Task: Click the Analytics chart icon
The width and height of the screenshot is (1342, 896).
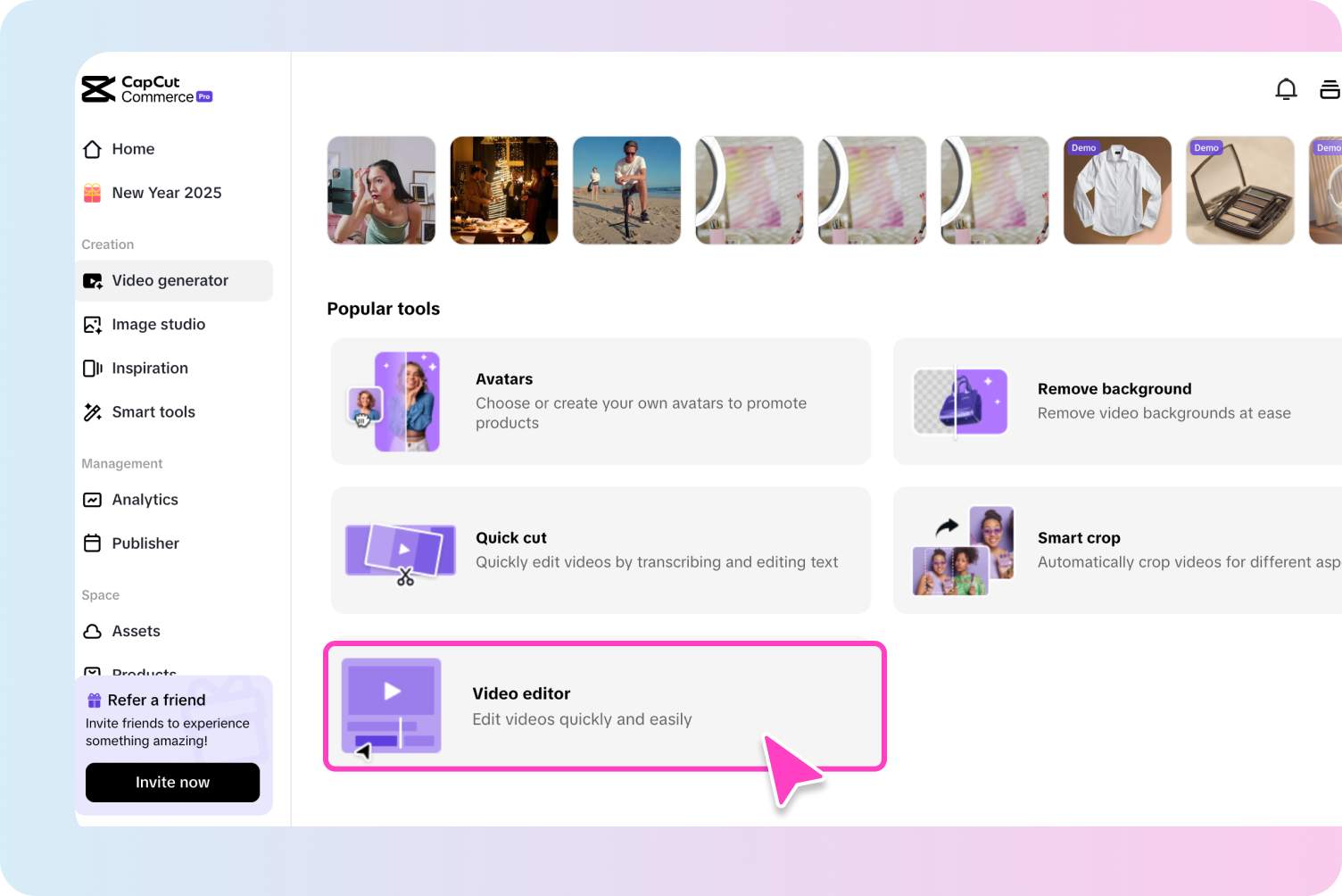Action: tap(93, 500)
